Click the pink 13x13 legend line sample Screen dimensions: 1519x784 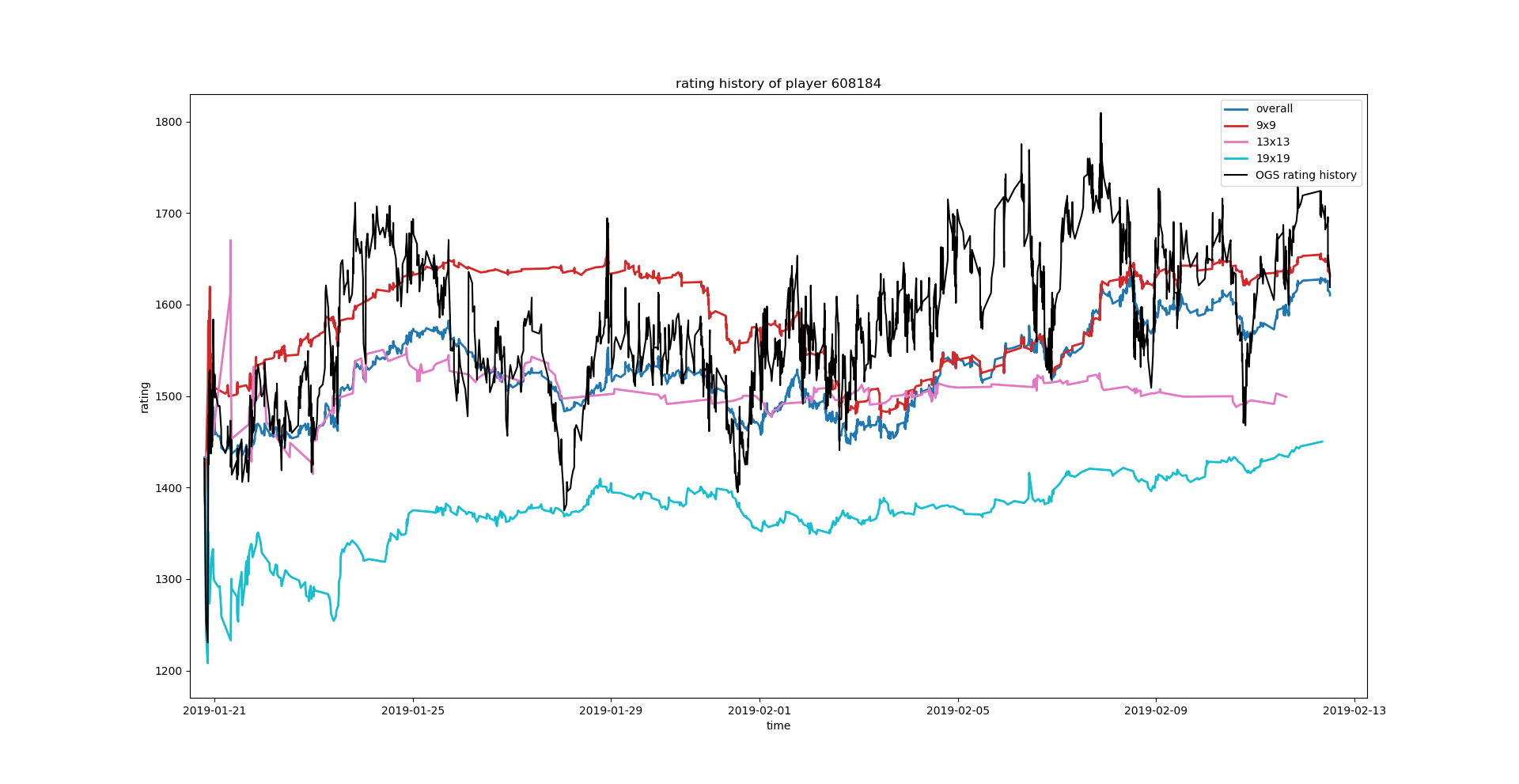coord(1236,142)
